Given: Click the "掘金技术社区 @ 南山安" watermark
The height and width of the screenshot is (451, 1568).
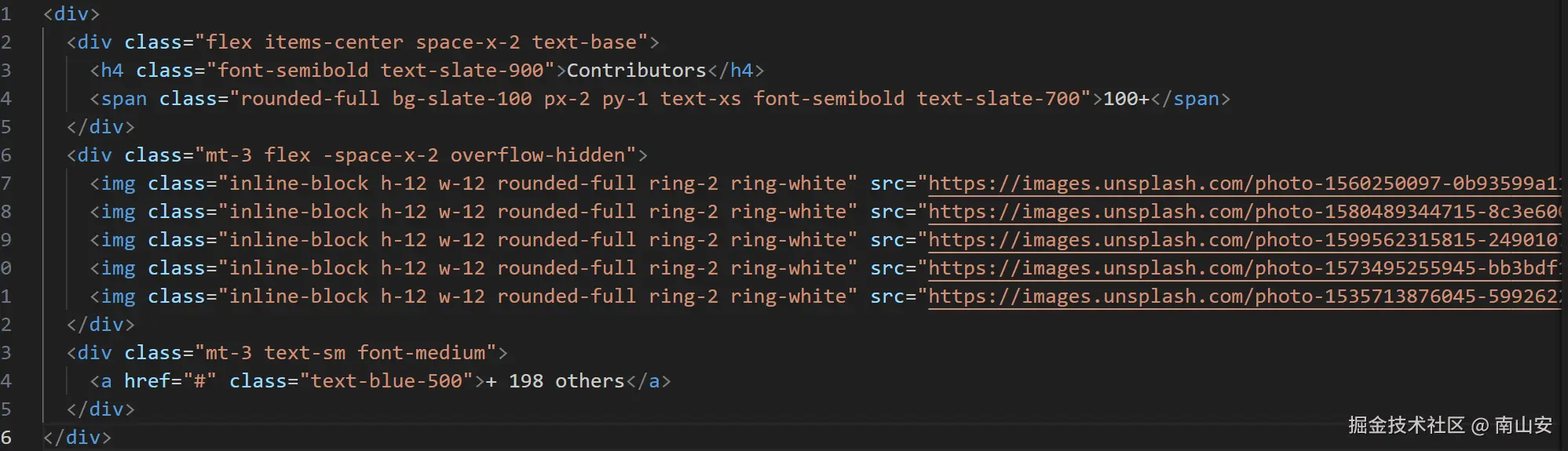Looking at the screenshot, I should tap(1449, 425).
